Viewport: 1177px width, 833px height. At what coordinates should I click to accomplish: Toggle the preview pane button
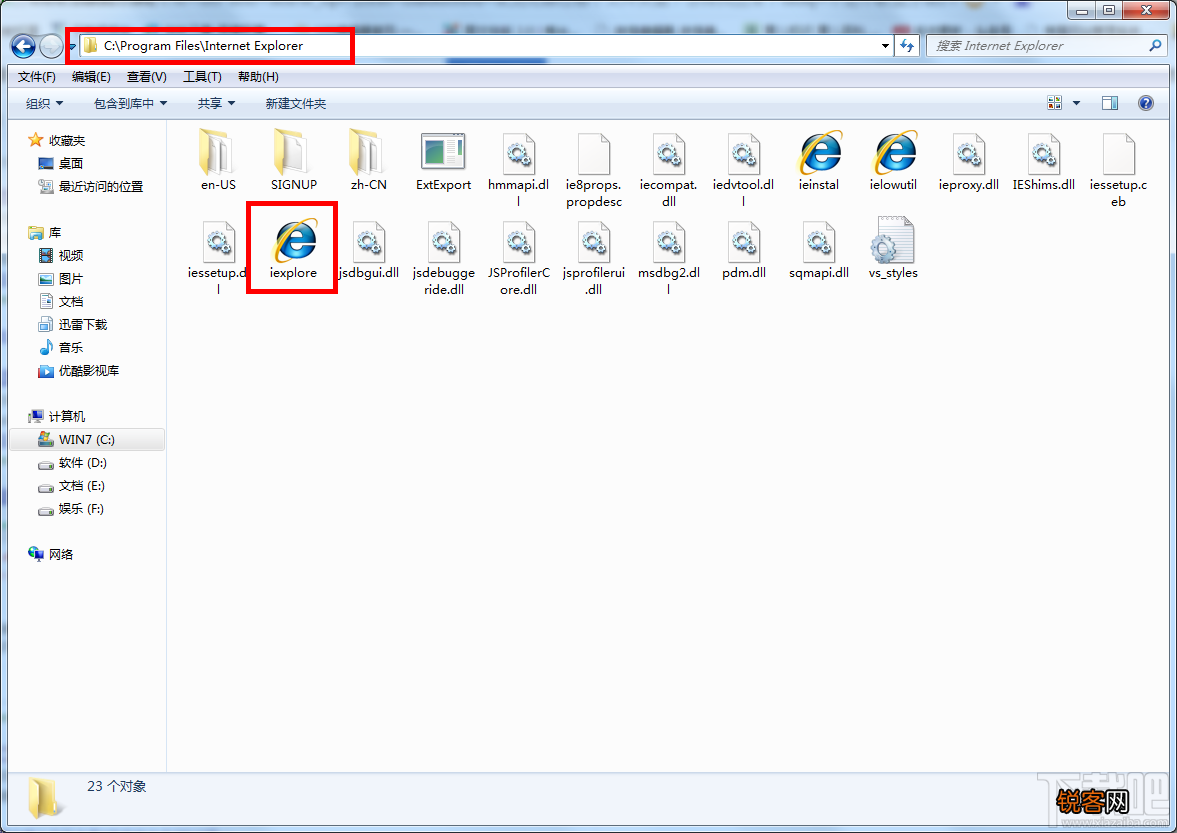point(1109,103)
